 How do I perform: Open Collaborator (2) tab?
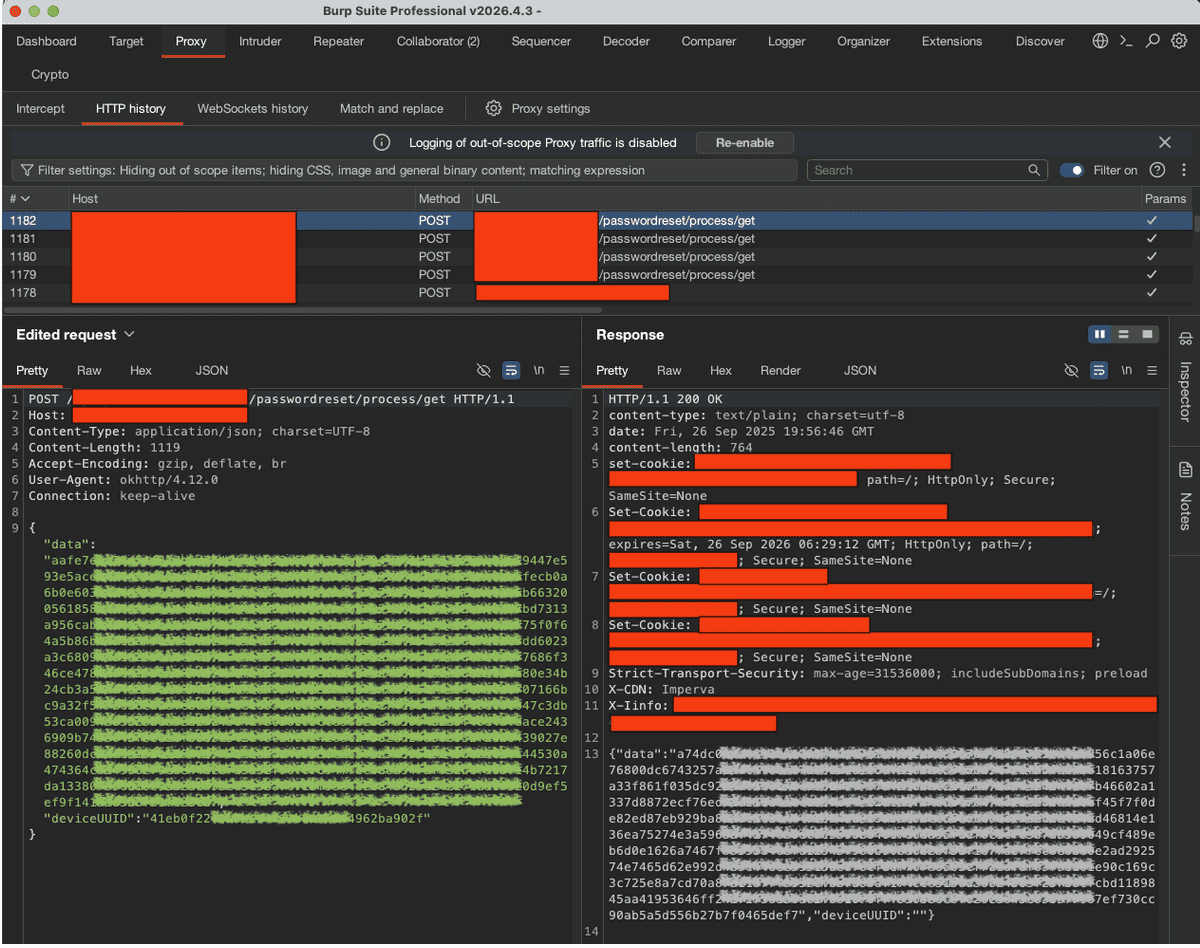point(438,41)
